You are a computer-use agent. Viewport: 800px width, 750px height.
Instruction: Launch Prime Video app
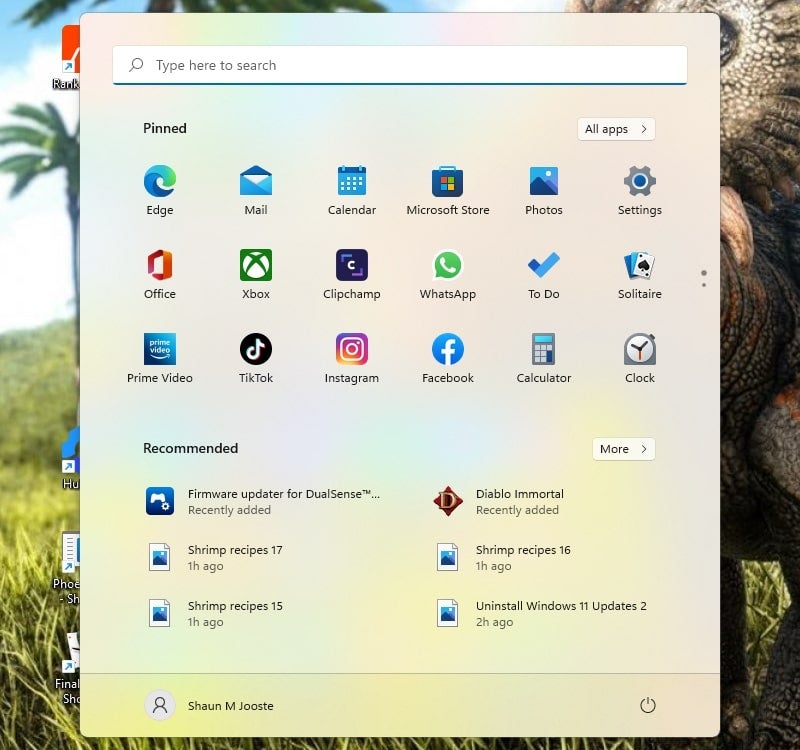[x=160, y=358]
